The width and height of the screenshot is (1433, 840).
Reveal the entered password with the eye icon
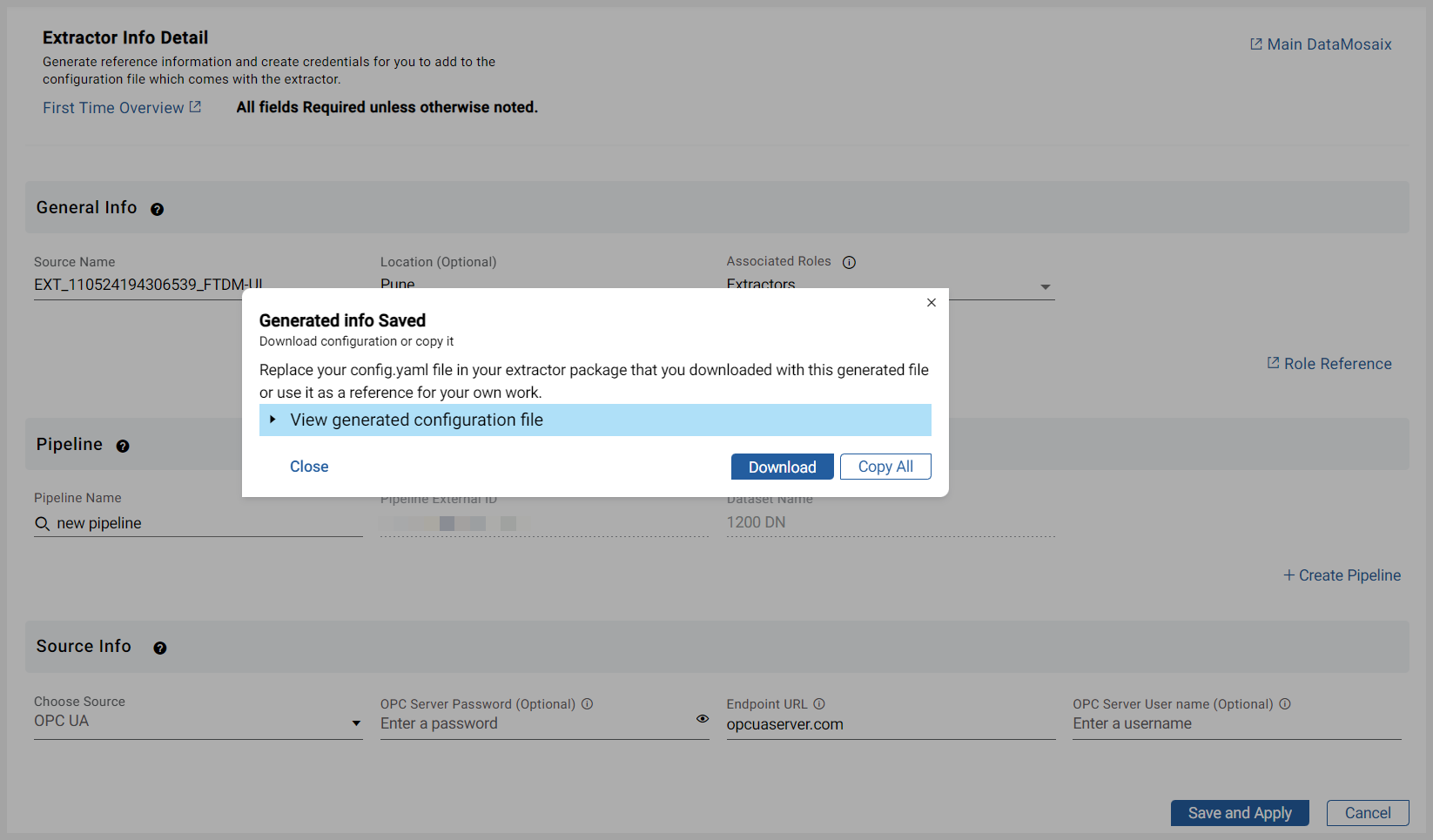click(x=703, y=718)
